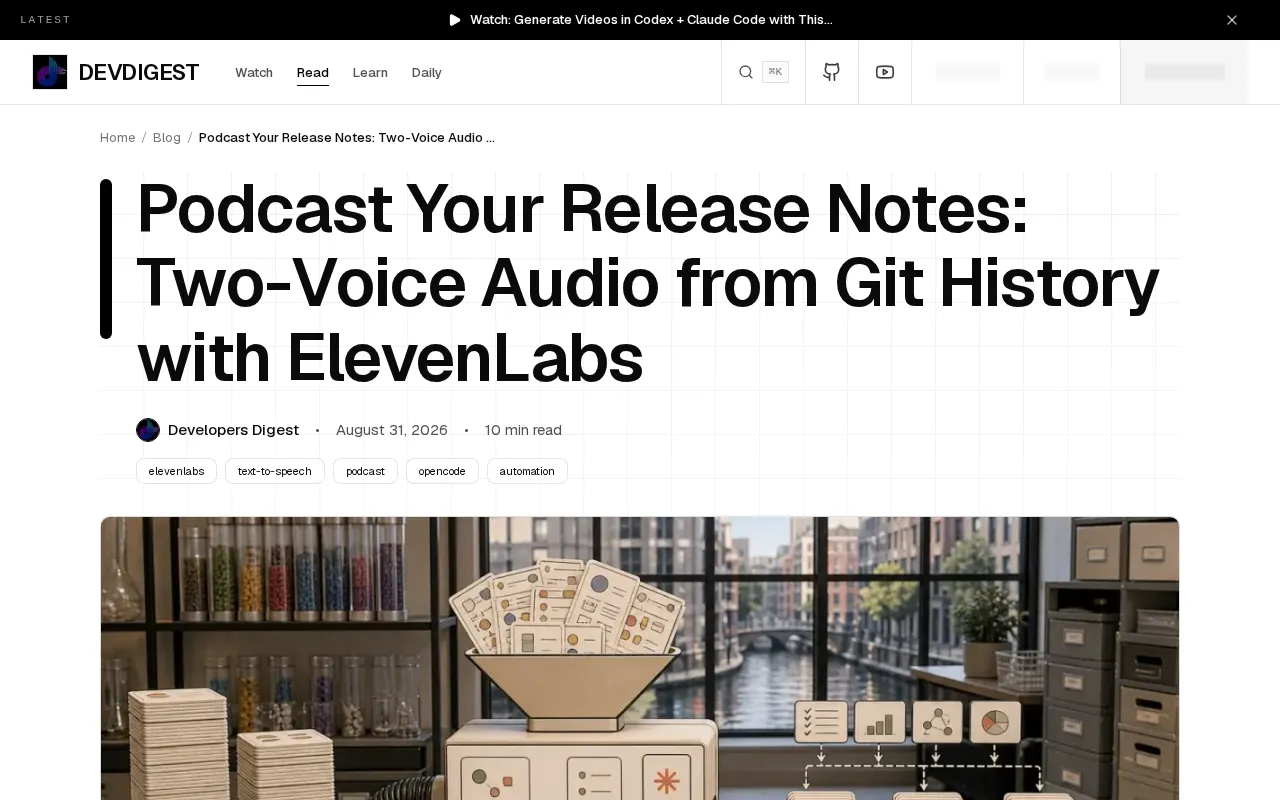Open Developers Digest author name link
Image resolution: width=1280 pixels, height=800 pixels.
coord(233,430)
